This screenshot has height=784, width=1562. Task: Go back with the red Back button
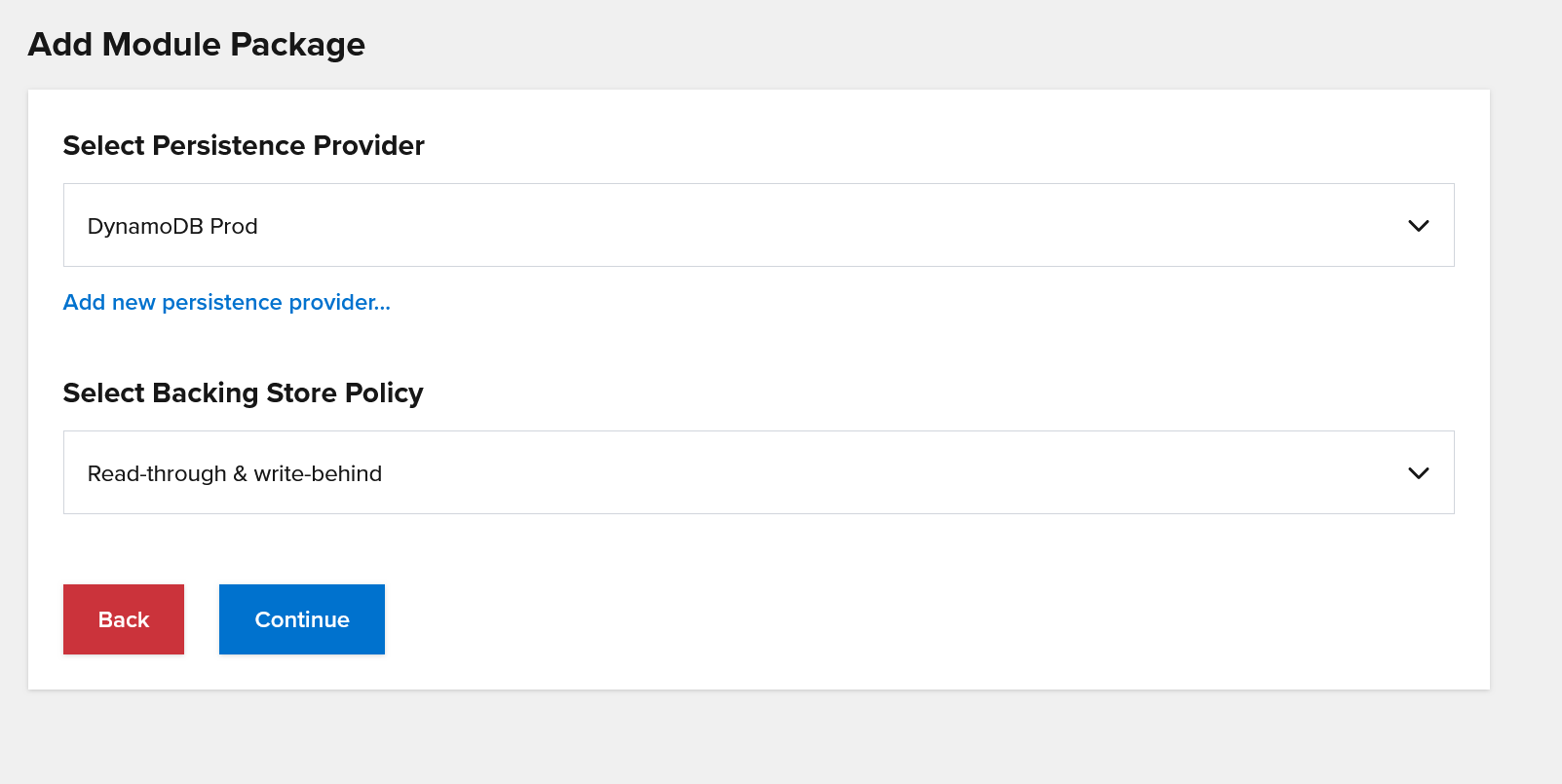(x=124, y=619)
